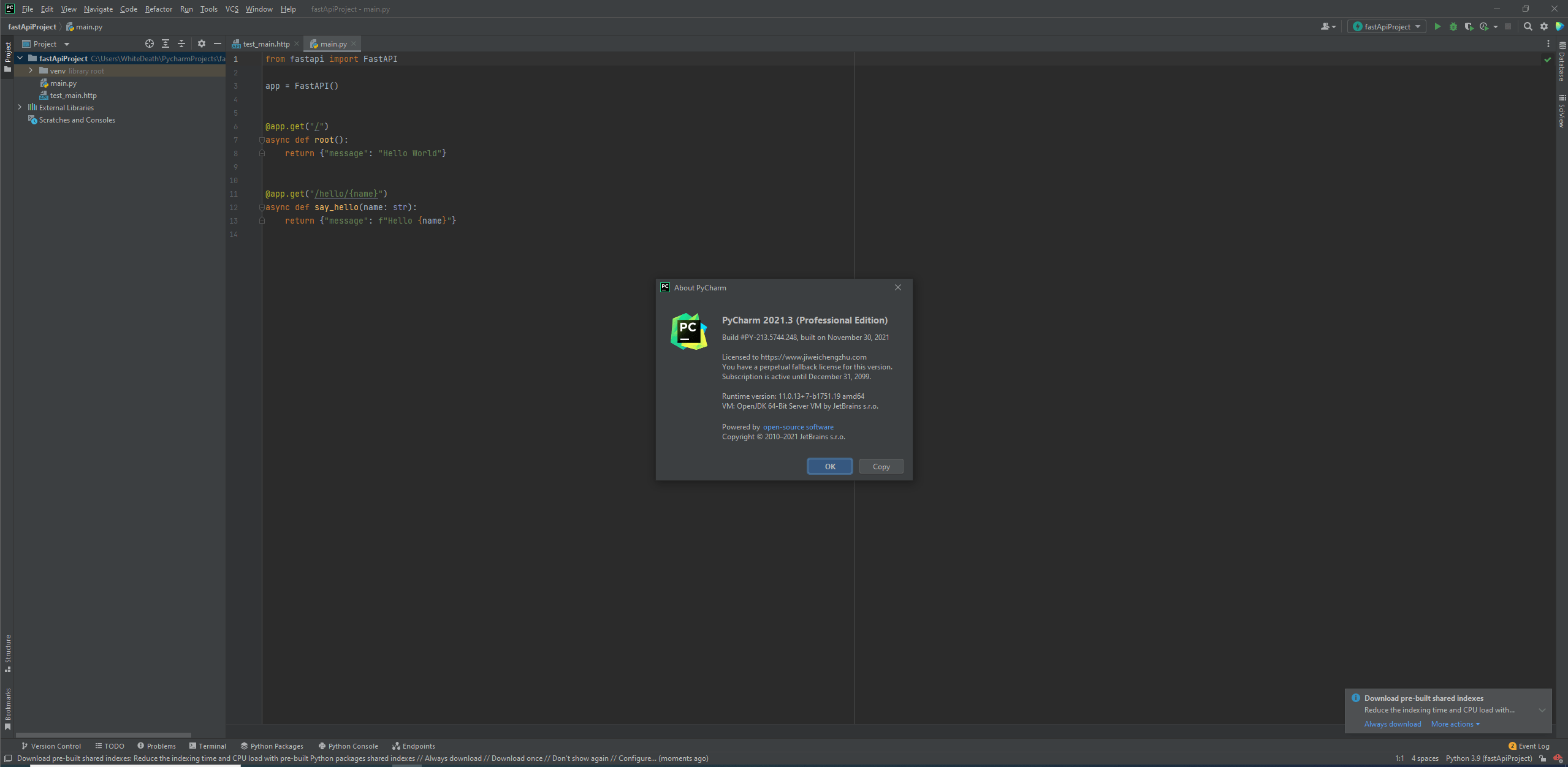Run the fastApiProject configuration
The height and width of the screenshot is (767, 1568).
click(x=1437, y=26)
